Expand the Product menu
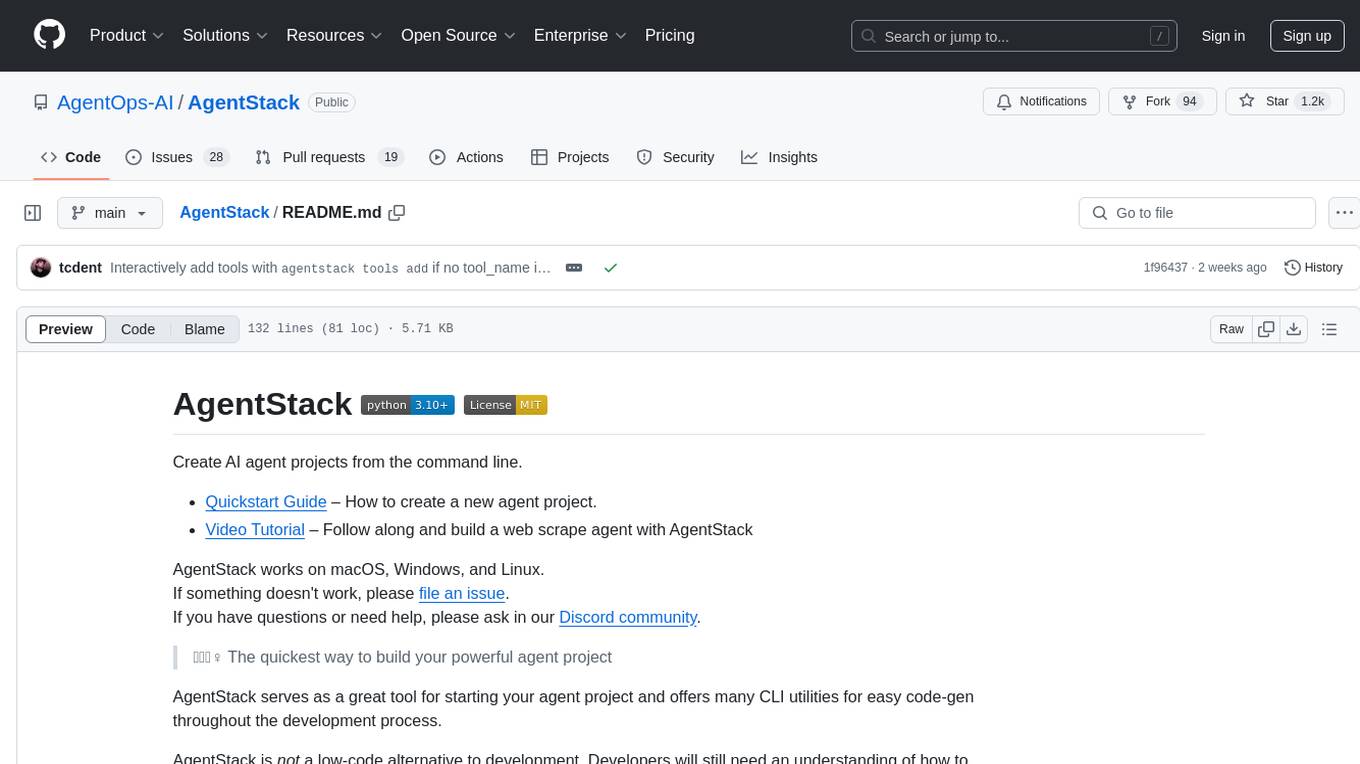The image size is (1360, 764). pyautogui.click(x=127, y=35)
